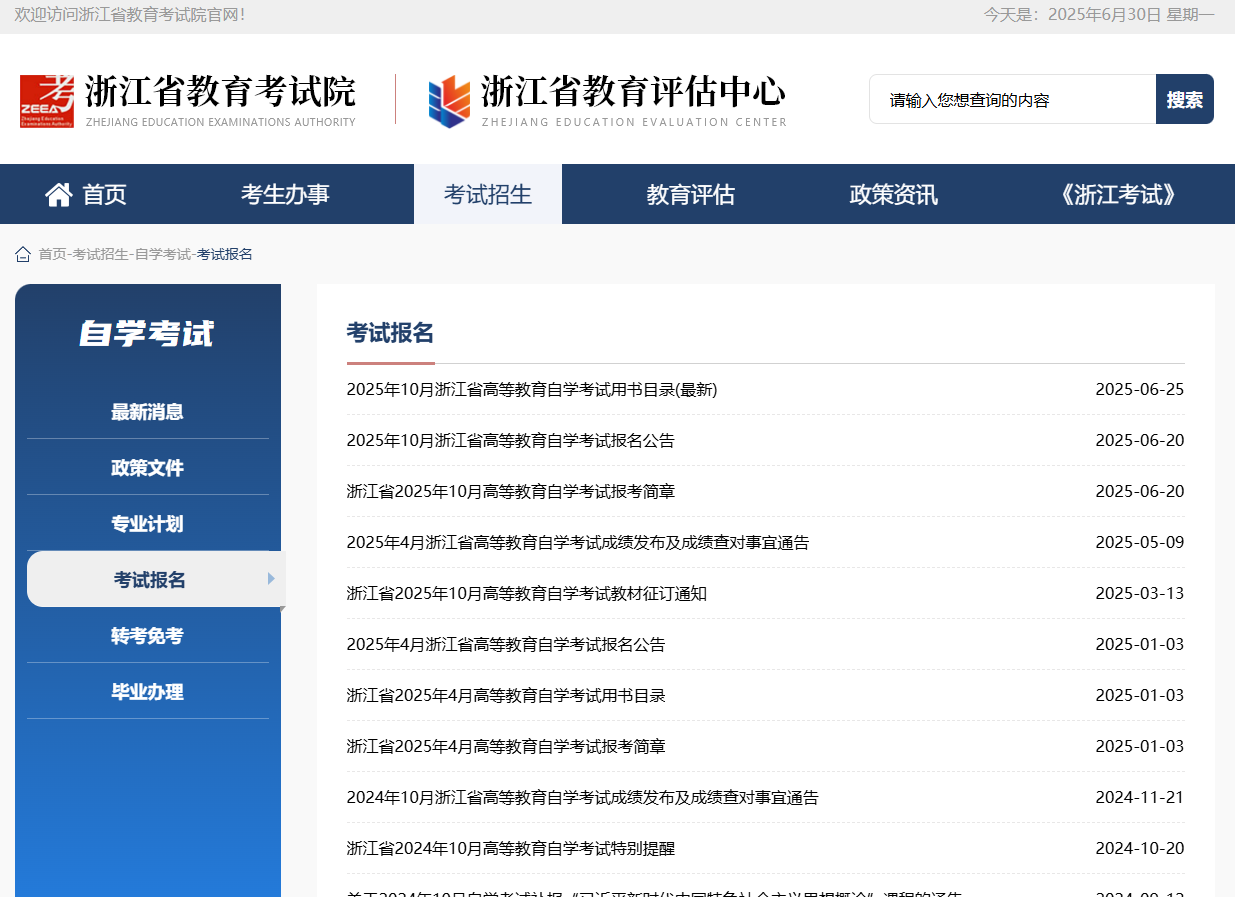
Task: Open 2025年4月自学考试成绩发布 notice link
Action: click(577, 543)
